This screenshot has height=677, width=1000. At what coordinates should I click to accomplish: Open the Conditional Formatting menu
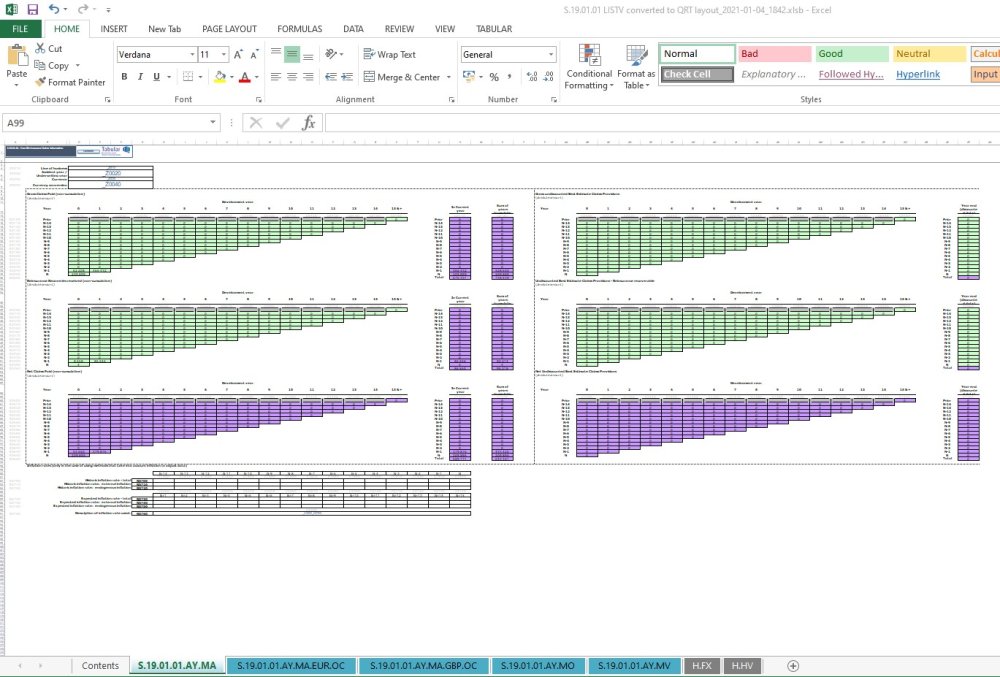coord(589,67)
